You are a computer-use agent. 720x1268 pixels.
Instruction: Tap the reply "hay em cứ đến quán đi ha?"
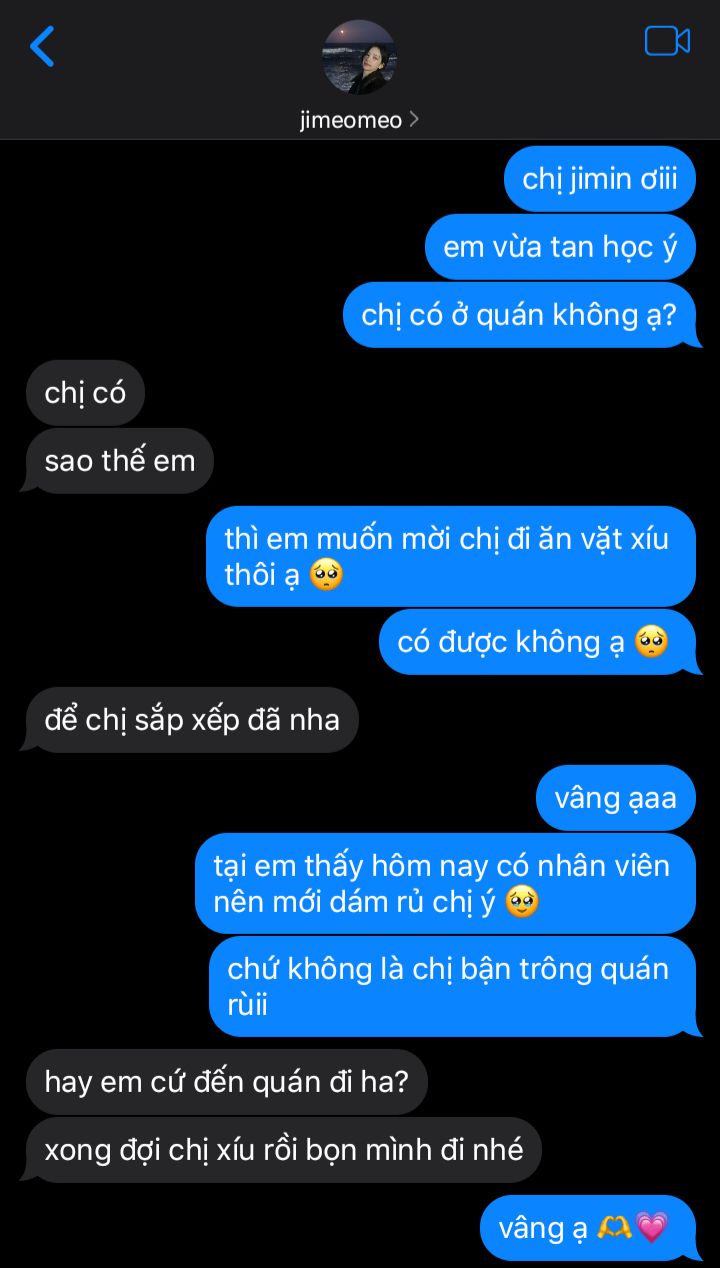tap(227, 1082)
